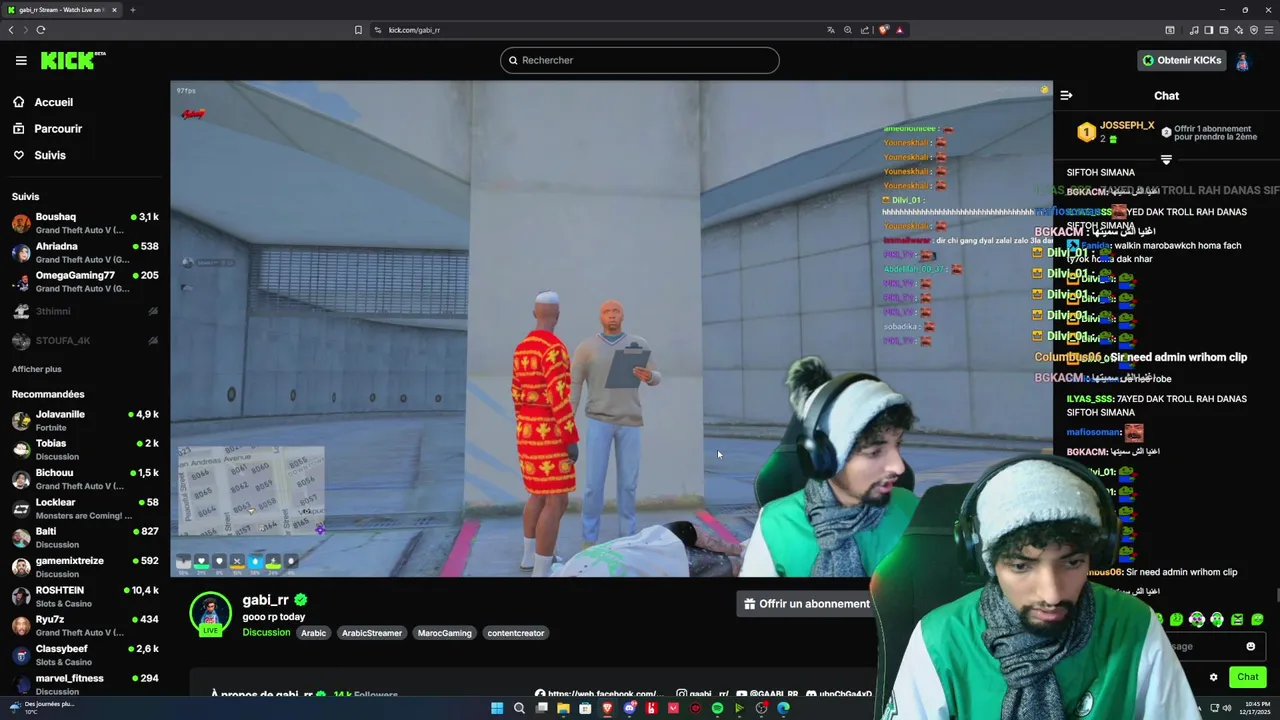Open the translate page icon
The width and height of the screenshot is (1280, 720).
point(830,30)
